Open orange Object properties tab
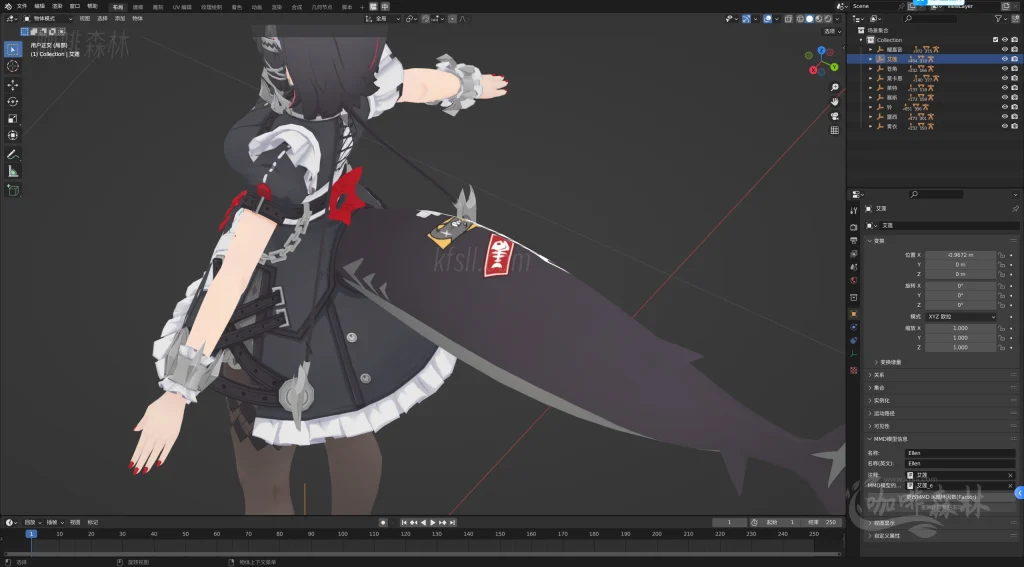The image size is (1024, 567). [x=854, y=314]
